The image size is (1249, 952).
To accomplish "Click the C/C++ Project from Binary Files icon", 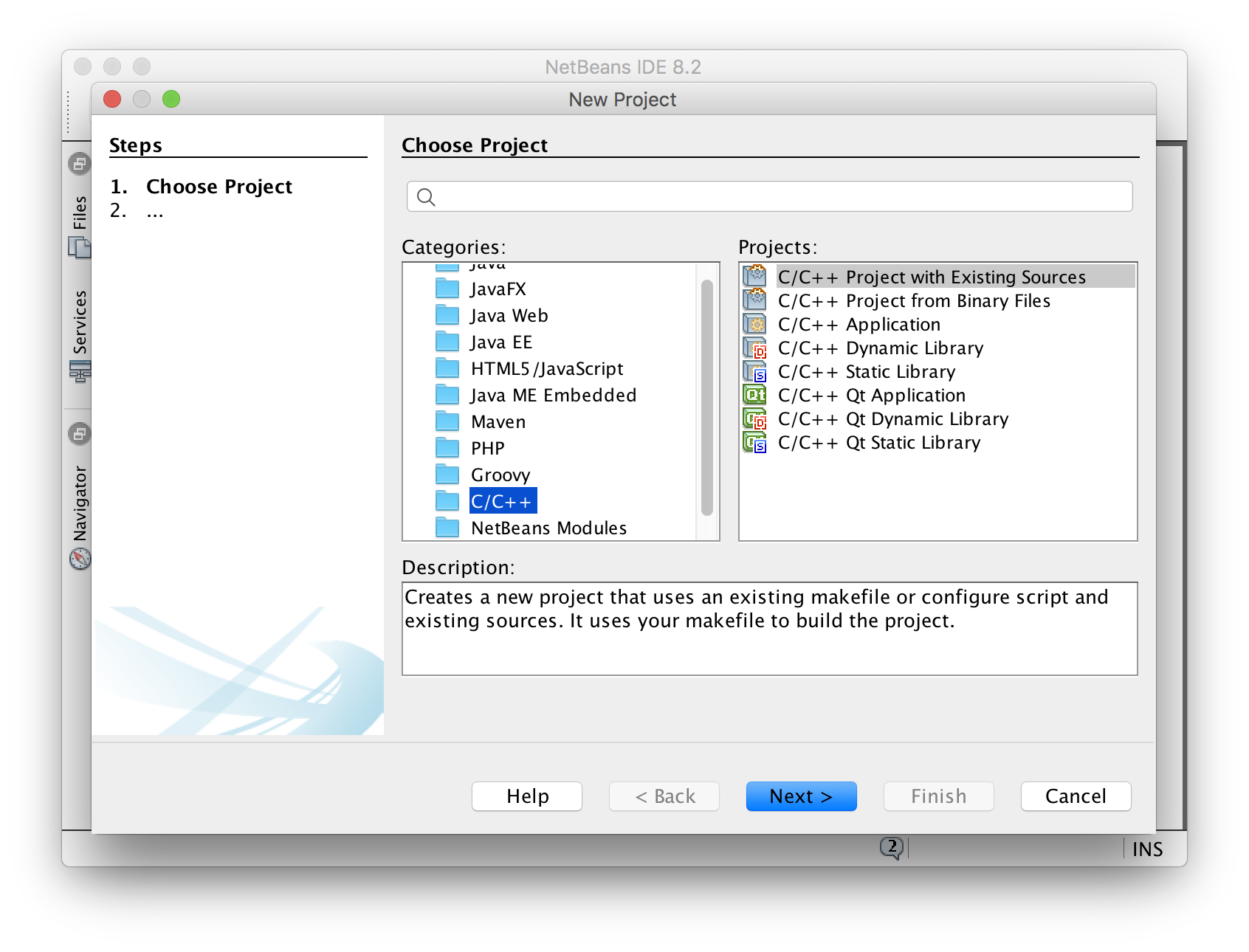I will click(754, 300).
